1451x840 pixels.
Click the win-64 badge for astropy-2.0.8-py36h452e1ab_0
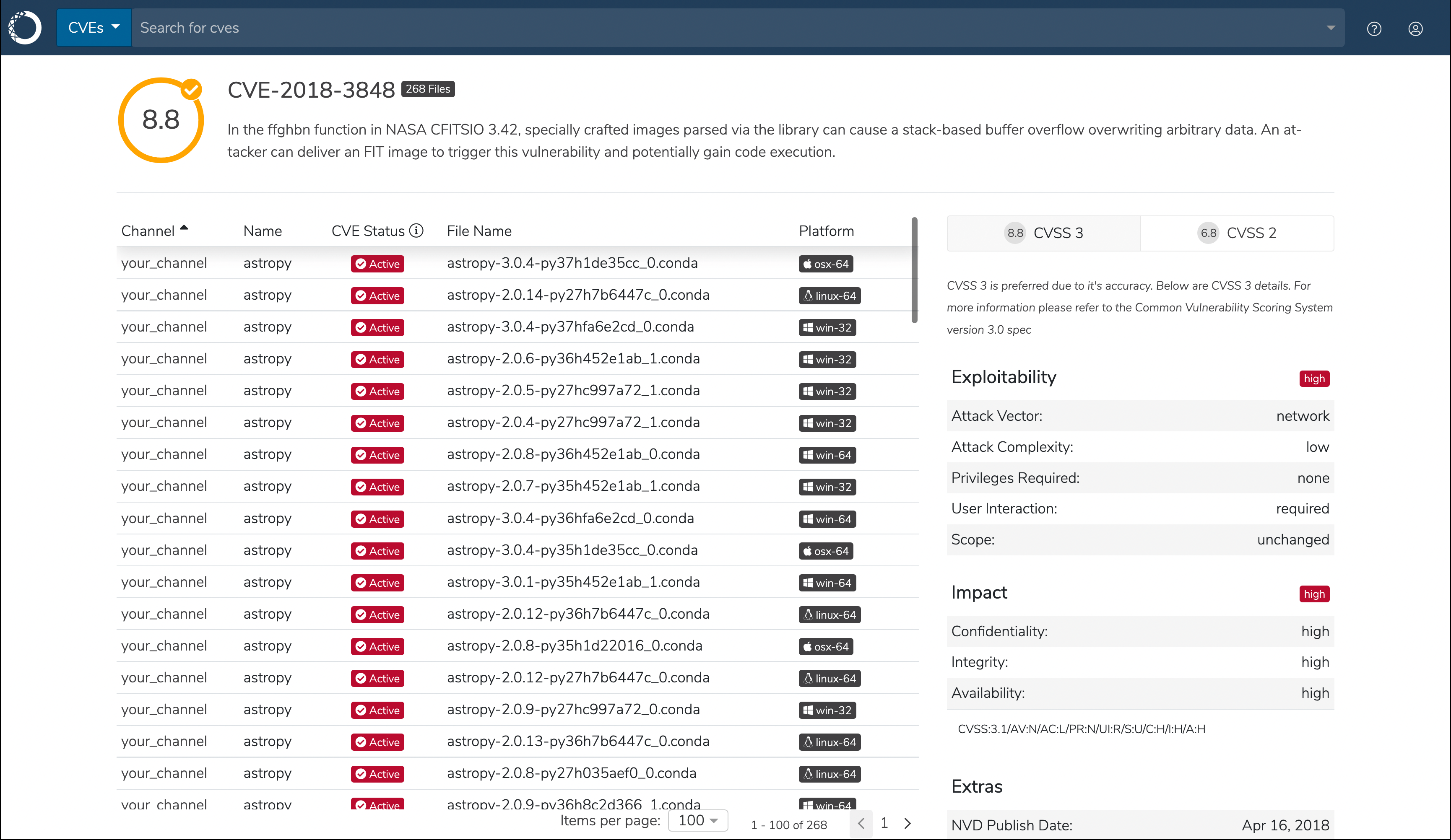827,455
